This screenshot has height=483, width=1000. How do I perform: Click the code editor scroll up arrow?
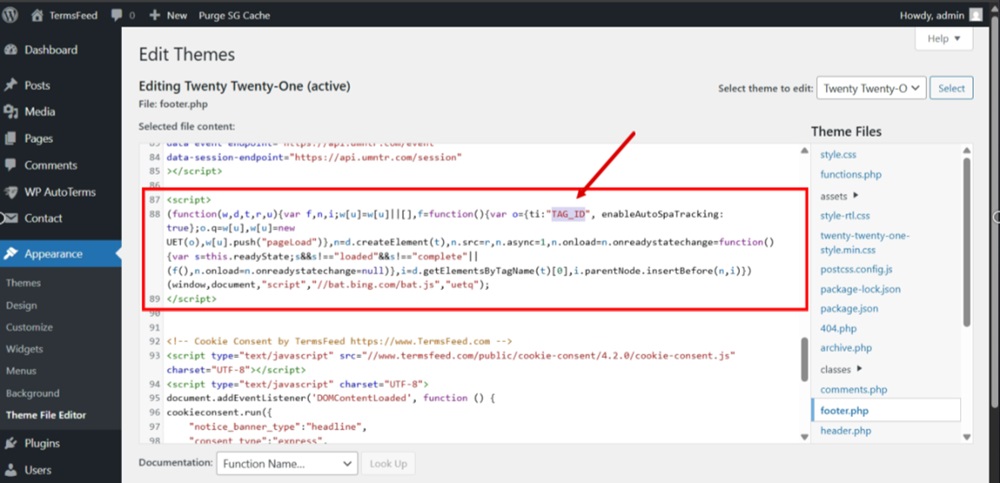pyautogui.click(x=804, y=151)
